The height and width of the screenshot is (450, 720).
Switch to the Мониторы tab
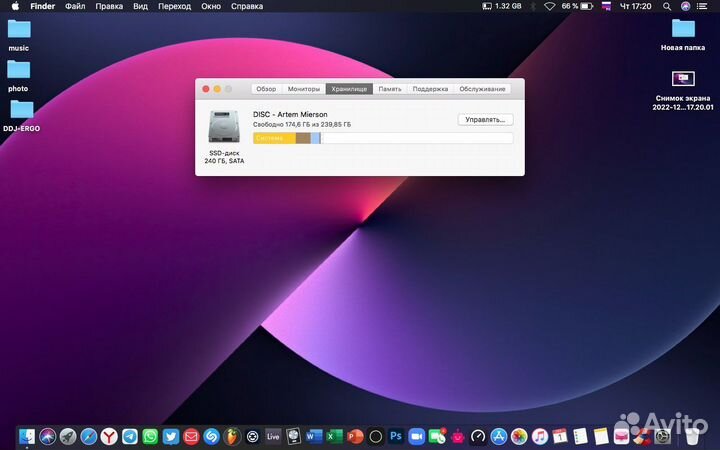tap(304, 89)
